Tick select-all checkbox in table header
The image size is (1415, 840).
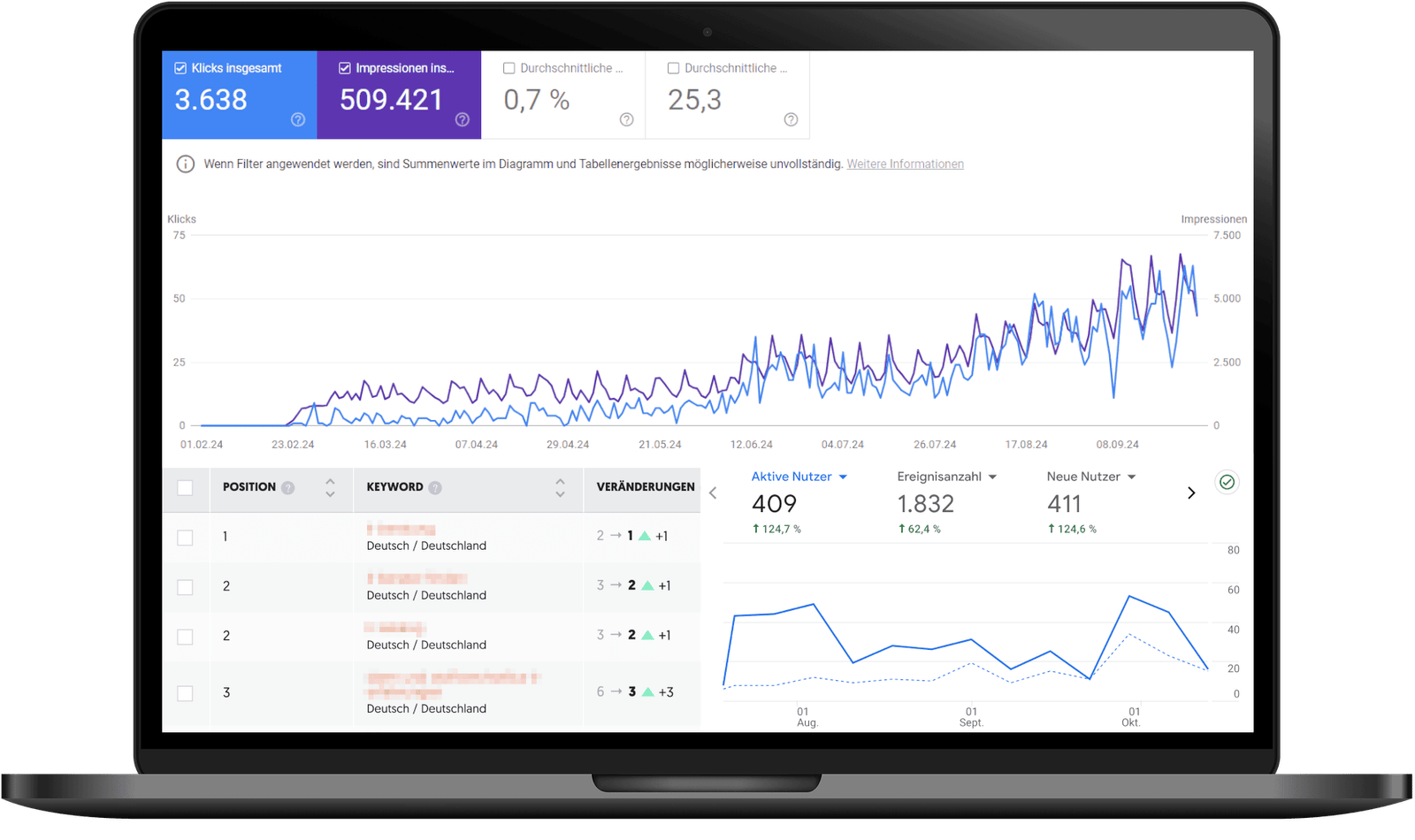pyautogui.click(x=185, y=488)
